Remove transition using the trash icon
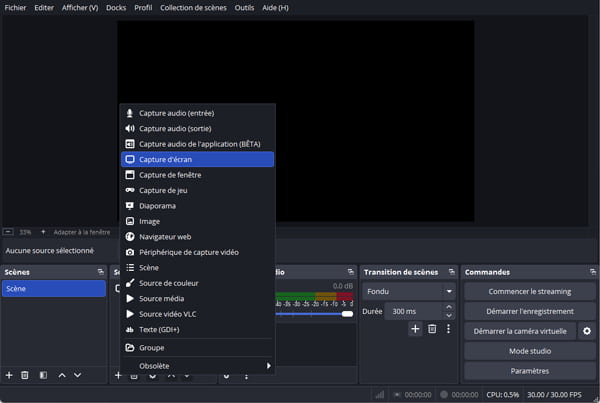The height and width of the screenshot is (403, 600). coord(432,329)
